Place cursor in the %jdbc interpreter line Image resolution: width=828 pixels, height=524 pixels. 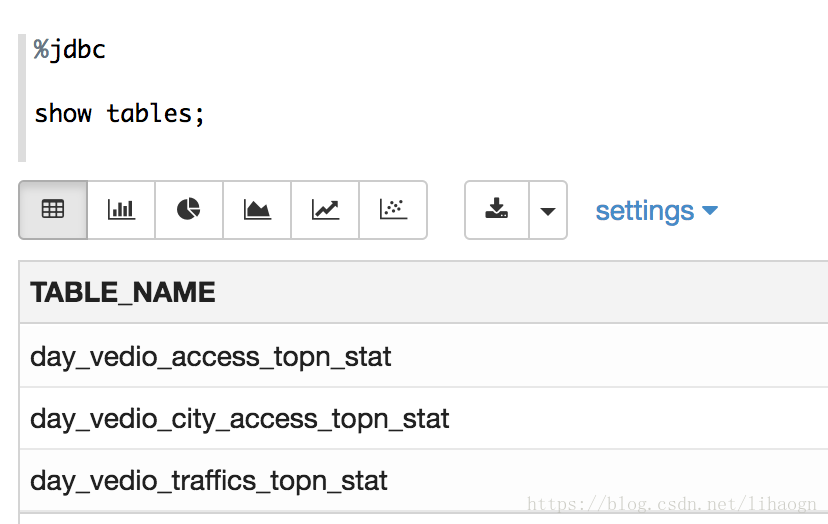coord(70,50)
